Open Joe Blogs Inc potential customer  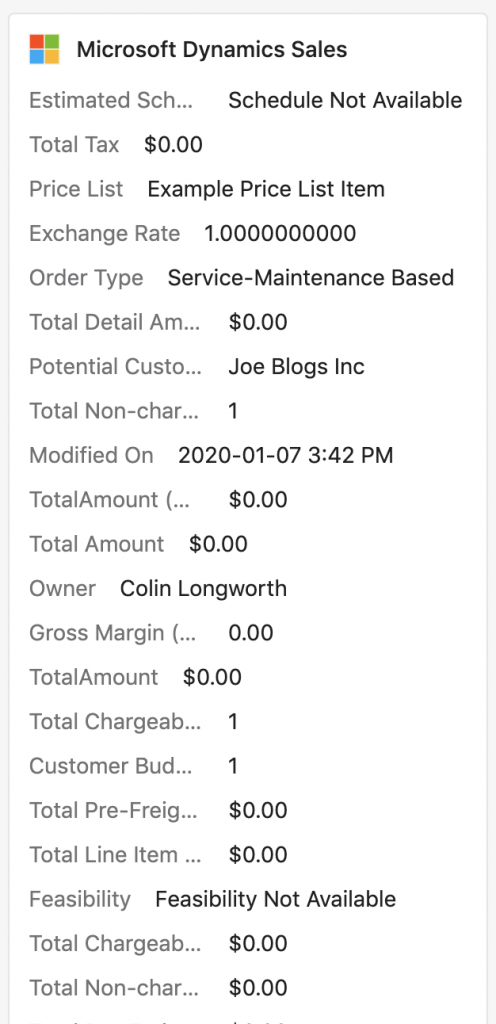point(296,366)
